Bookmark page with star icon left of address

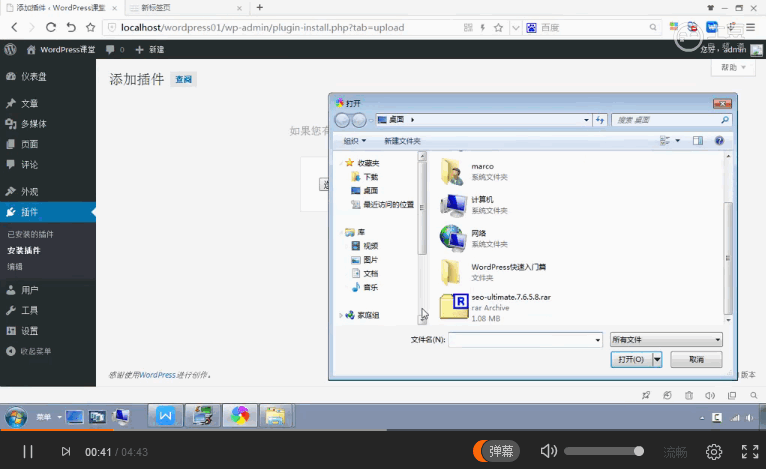[x=90, y=27]
